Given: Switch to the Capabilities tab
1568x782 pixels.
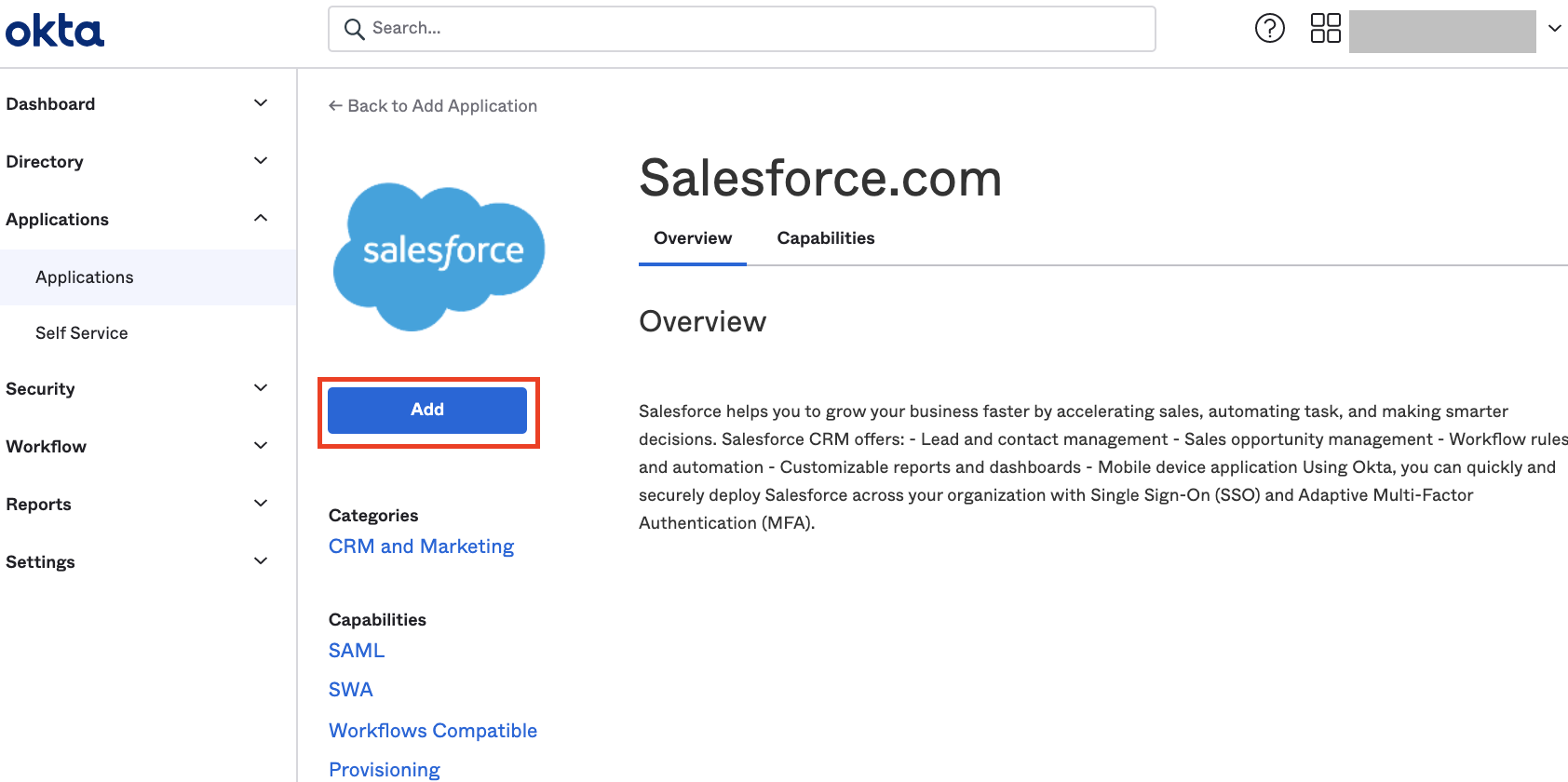Looking at the screenshot, I should pos(825,238).
